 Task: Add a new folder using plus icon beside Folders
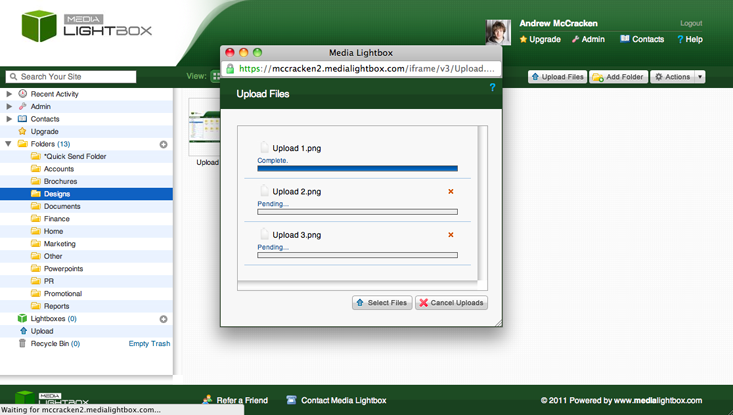[x=164, y=144]
